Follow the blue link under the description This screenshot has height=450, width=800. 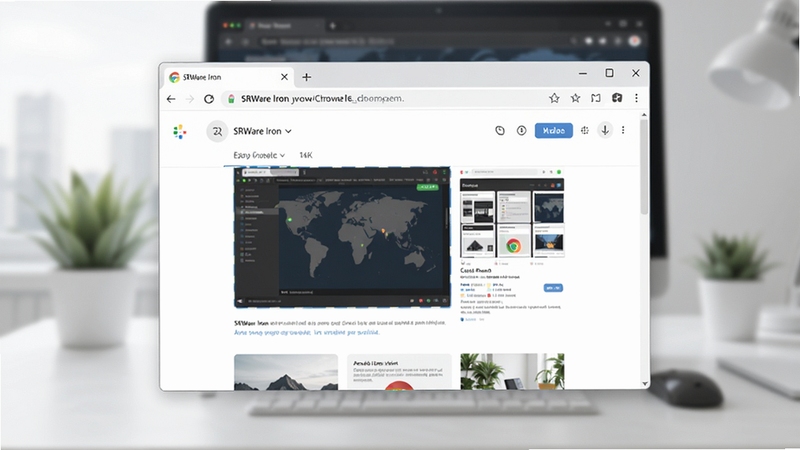pos(307,332)
